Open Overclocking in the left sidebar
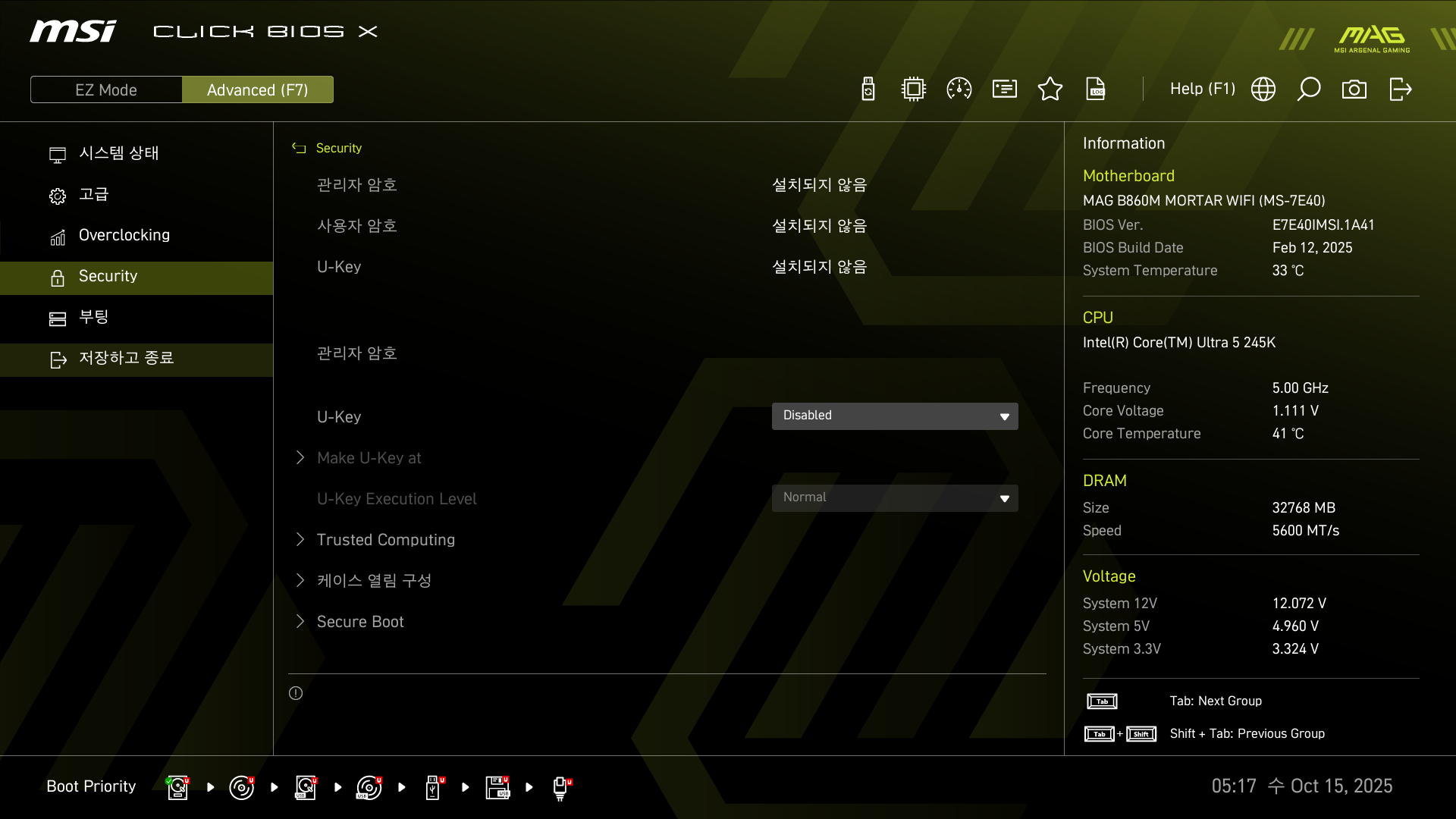The height and width of the screenshot is (819, 1456). 124,235
